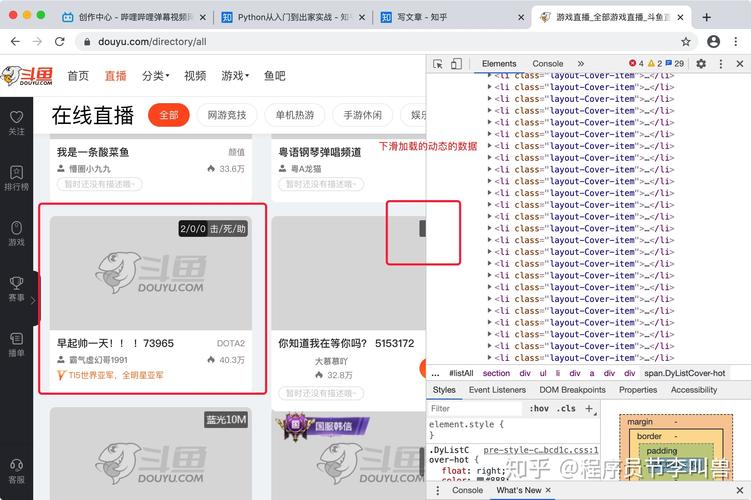The height and width of the screenshot is (500, 751).
Task: Open the Accessibility tab
Action: point(694,390)
